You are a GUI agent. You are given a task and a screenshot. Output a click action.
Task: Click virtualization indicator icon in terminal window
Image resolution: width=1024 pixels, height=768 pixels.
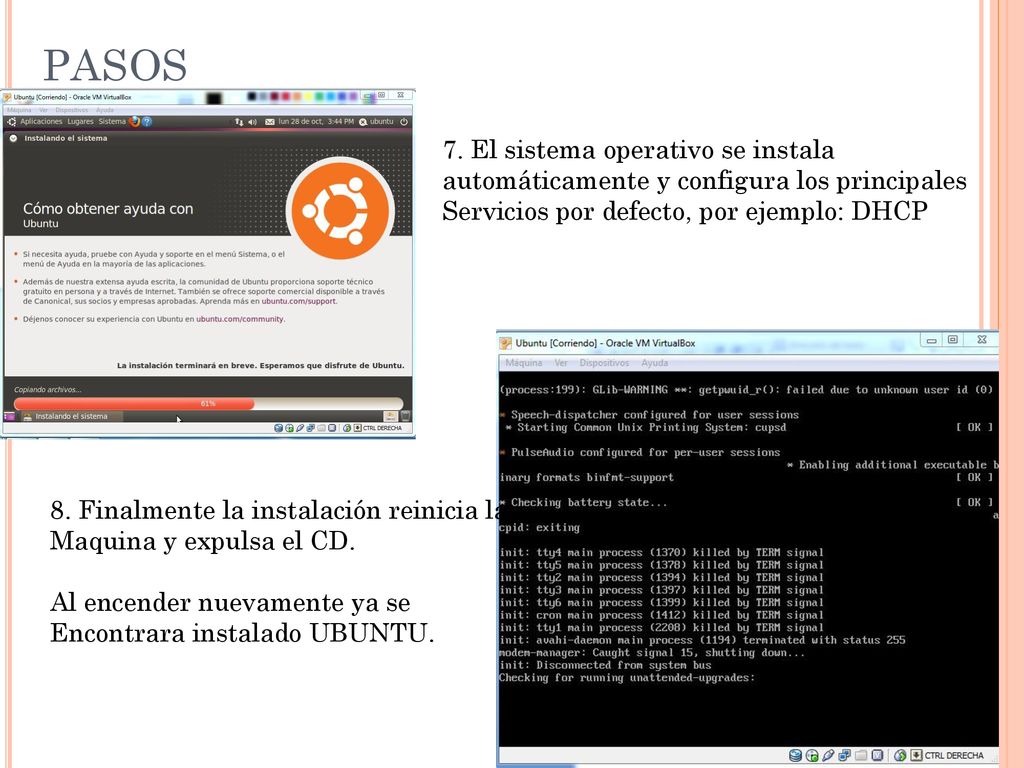pyautogui.click(x=877, y=756)
